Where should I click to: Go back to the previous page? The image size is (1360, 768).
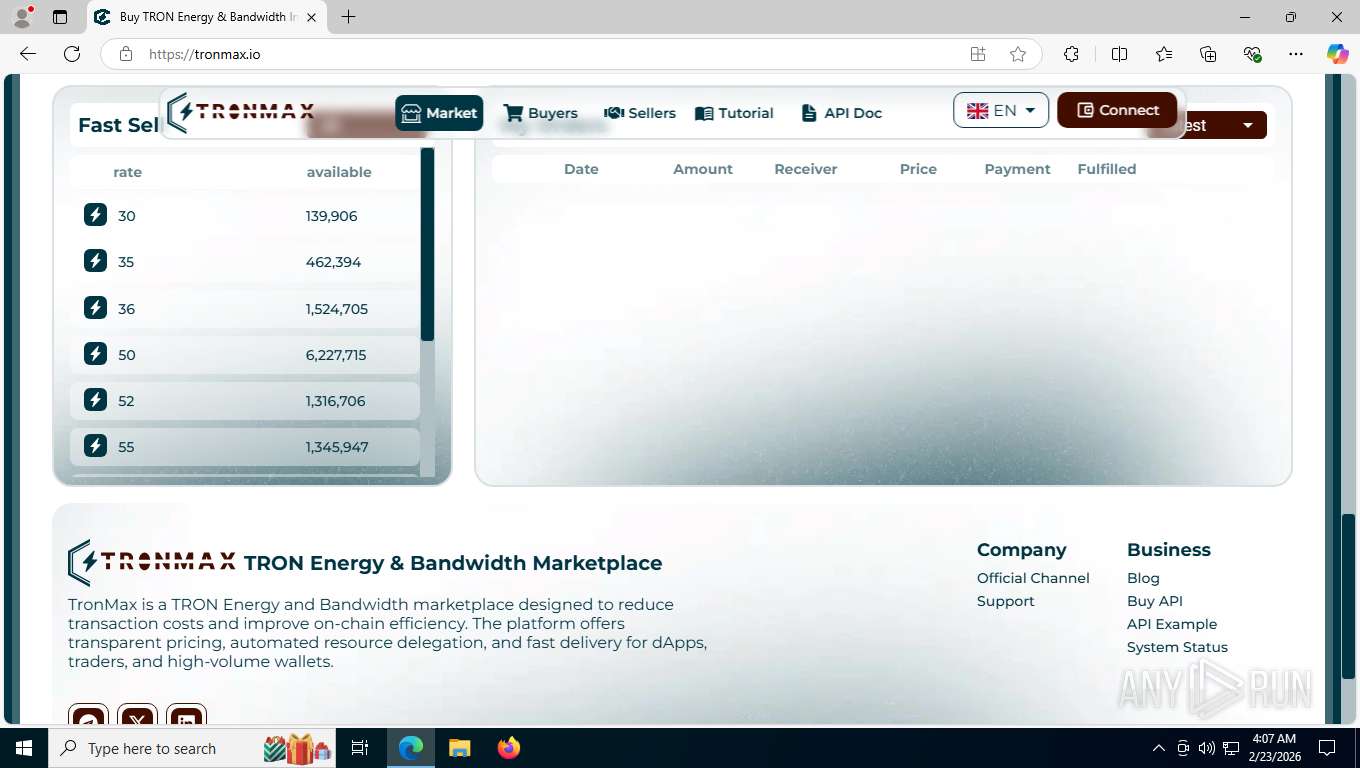(x=28, y=54)
